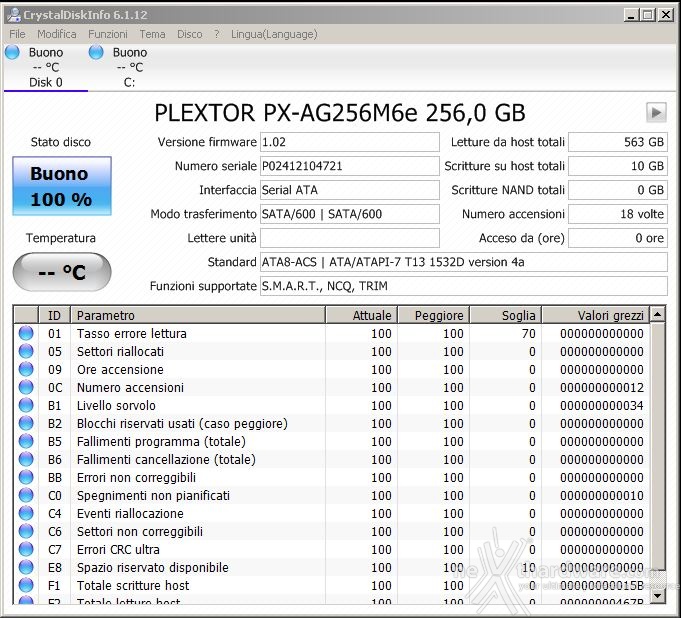Viewport: 681px width, 618px height.
Task: Click the Modo trasferimento SATA/600 field
Action: point(350,214)
